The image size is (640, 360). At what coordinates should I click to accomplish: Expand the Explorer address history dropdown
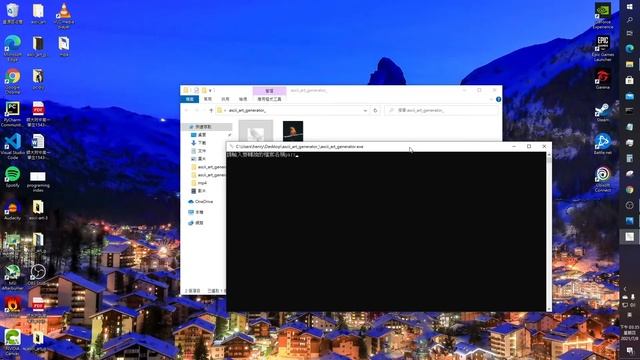click(x=365, y=110)
